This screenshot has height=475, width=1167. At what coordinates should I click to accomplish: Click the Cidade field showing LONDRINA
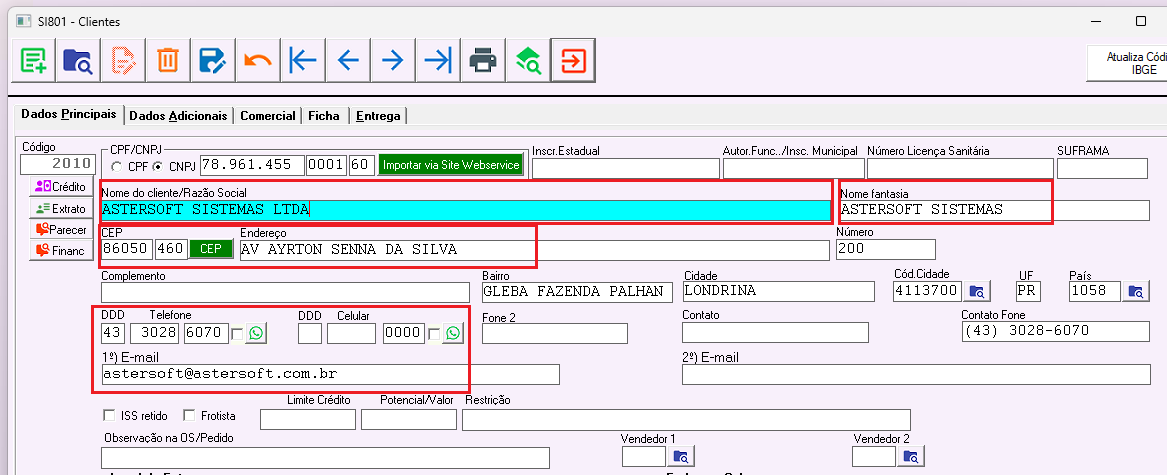tap(778, 292)
